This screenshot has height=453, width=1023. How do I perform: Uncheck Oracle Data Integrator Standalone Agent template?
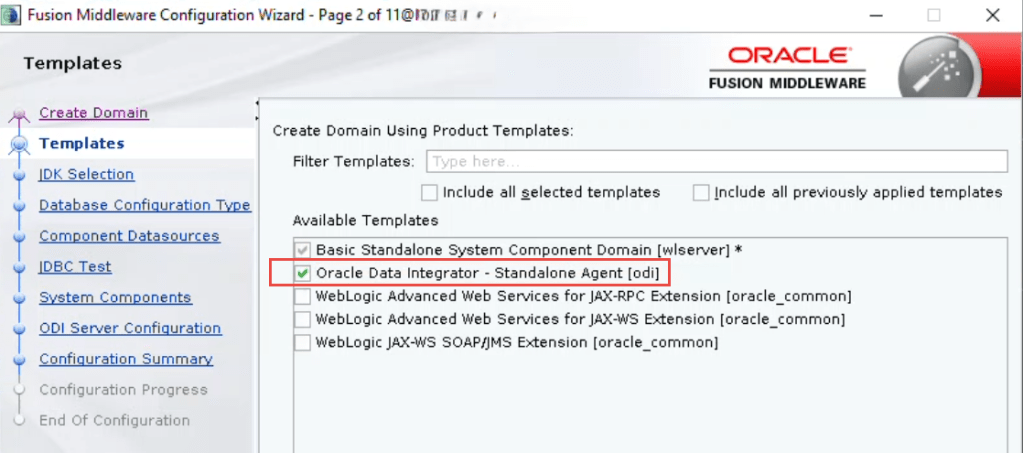(x=302, y=272)
